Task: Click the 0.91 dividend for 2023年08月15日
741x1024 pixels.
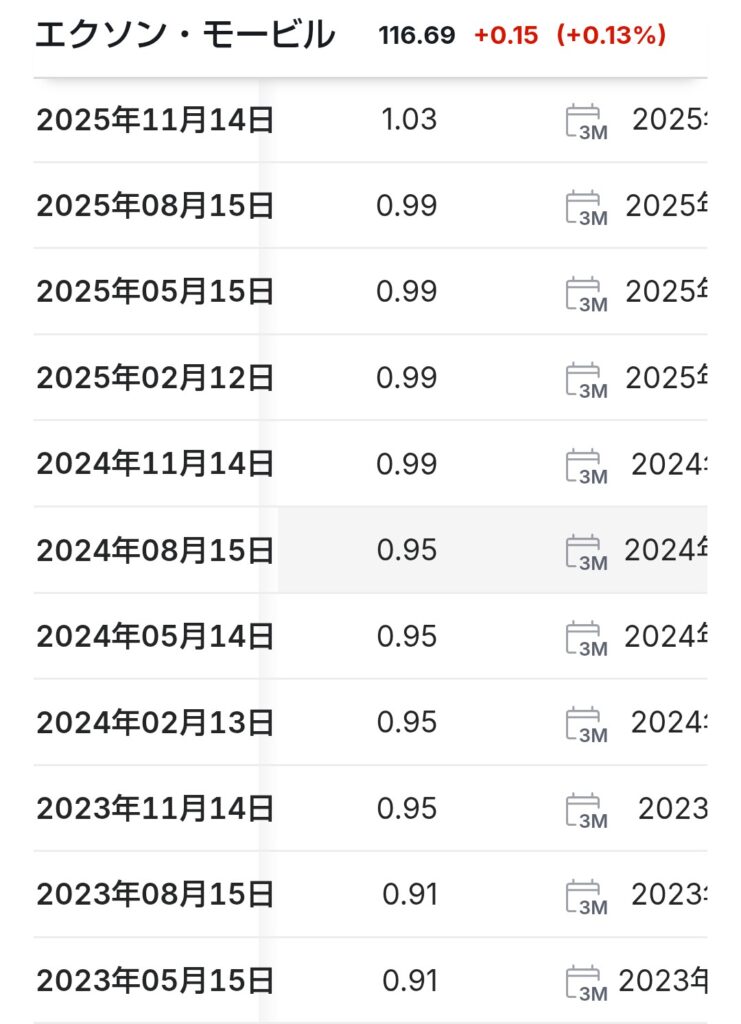Action: pos(409,894)
